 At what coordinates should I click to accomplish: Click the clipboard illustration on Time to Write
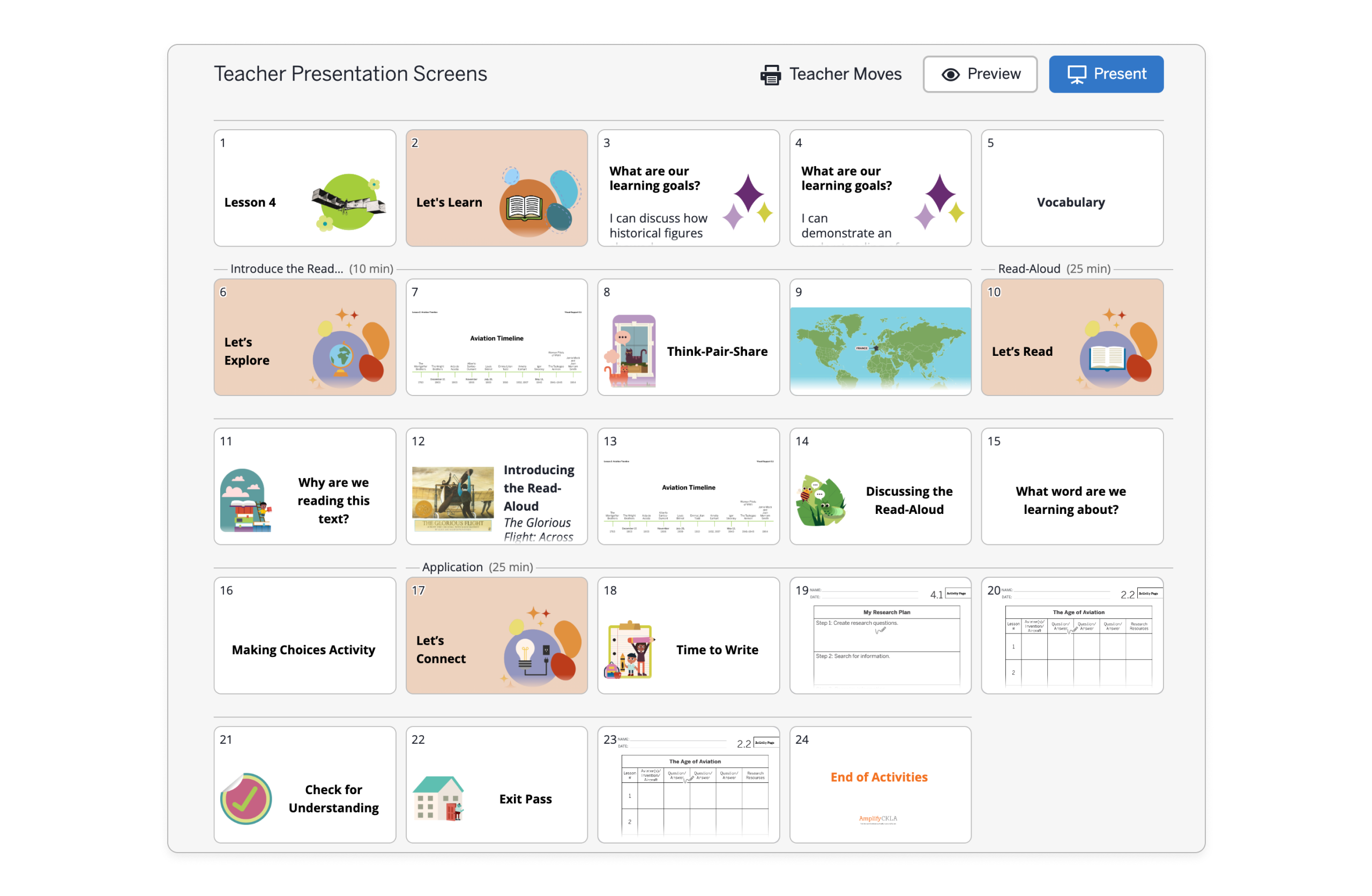click(x=629, y=650)
